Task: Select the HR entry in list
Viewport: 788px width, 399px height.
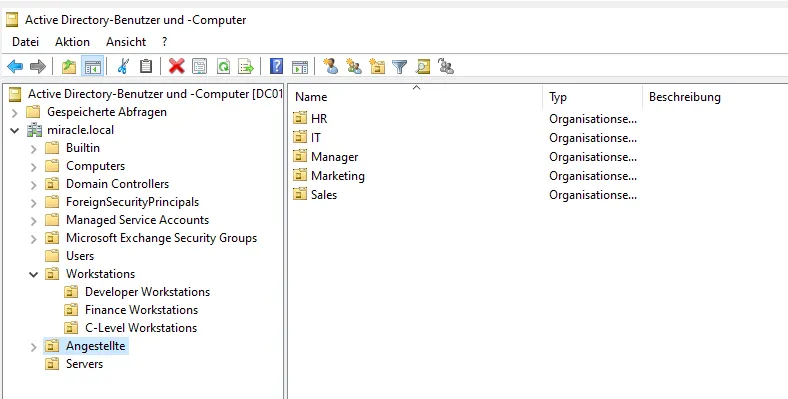Action: (319, 119)
